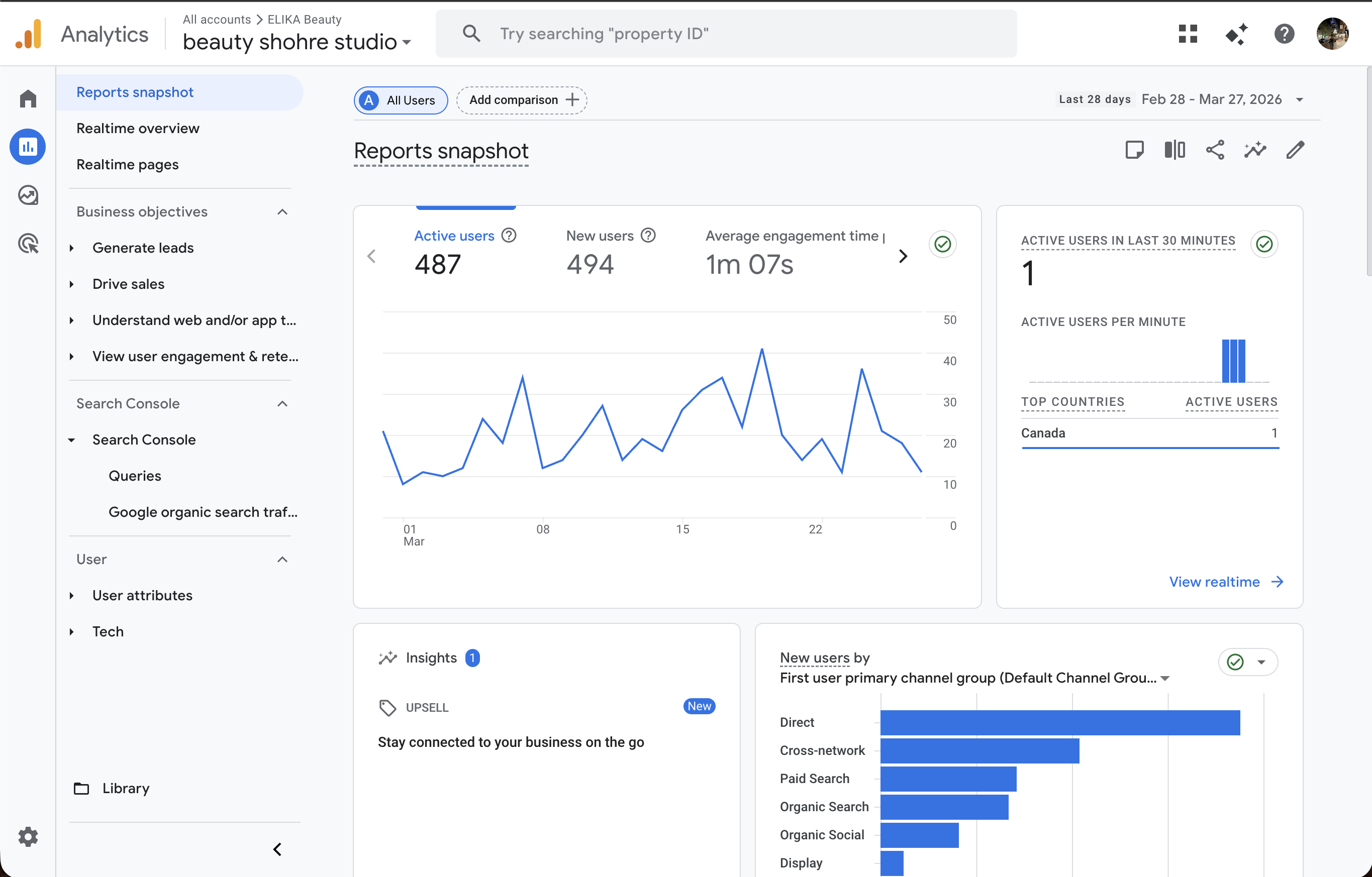This screenshot has height=877, width=1372.
Task: Open the Explore section from the sidebar
Action: (27, 195)
